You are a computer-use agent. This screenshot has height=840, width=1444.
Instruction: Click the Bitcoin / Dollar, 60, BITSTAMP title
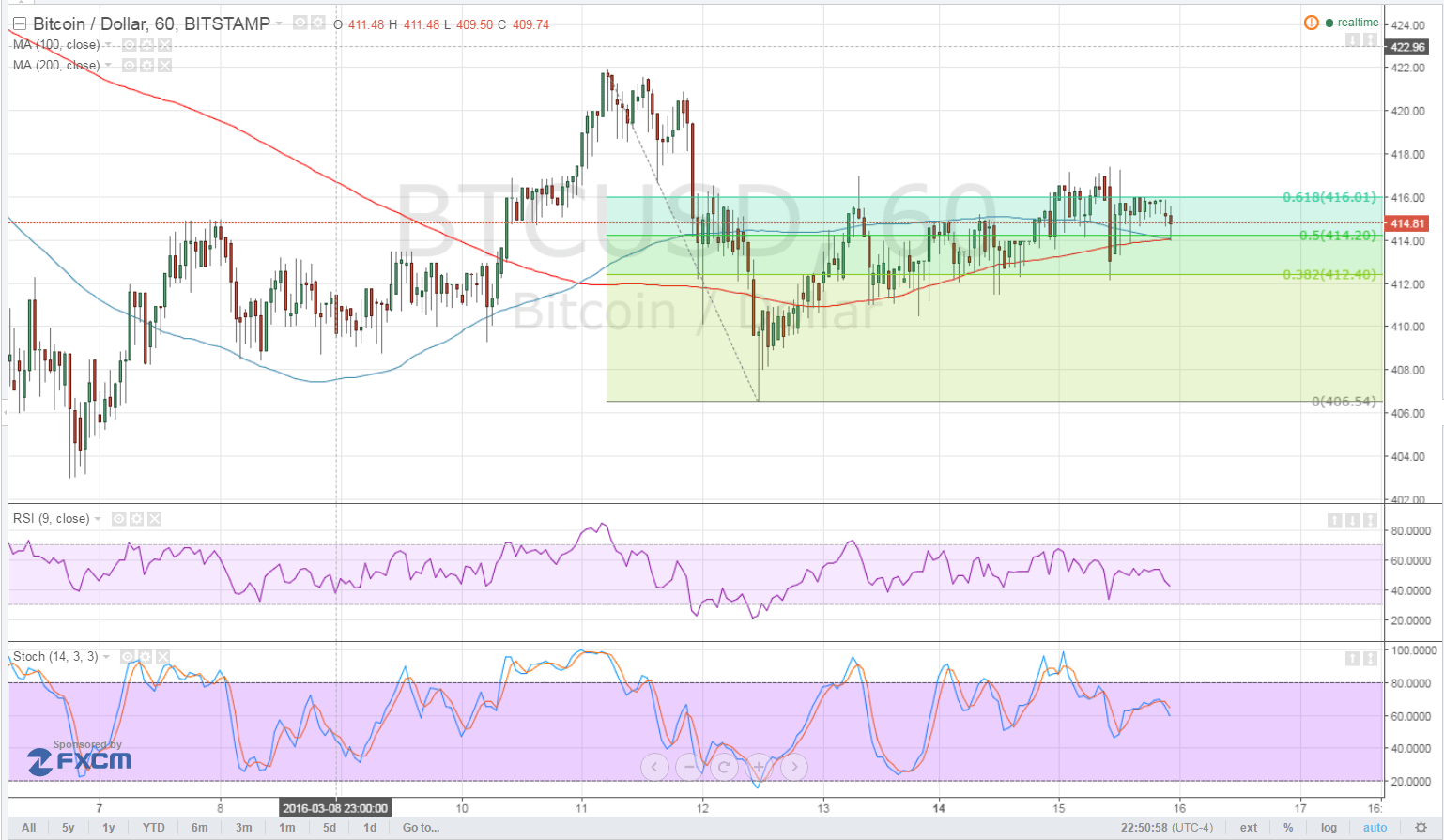[x=151, y=23]
